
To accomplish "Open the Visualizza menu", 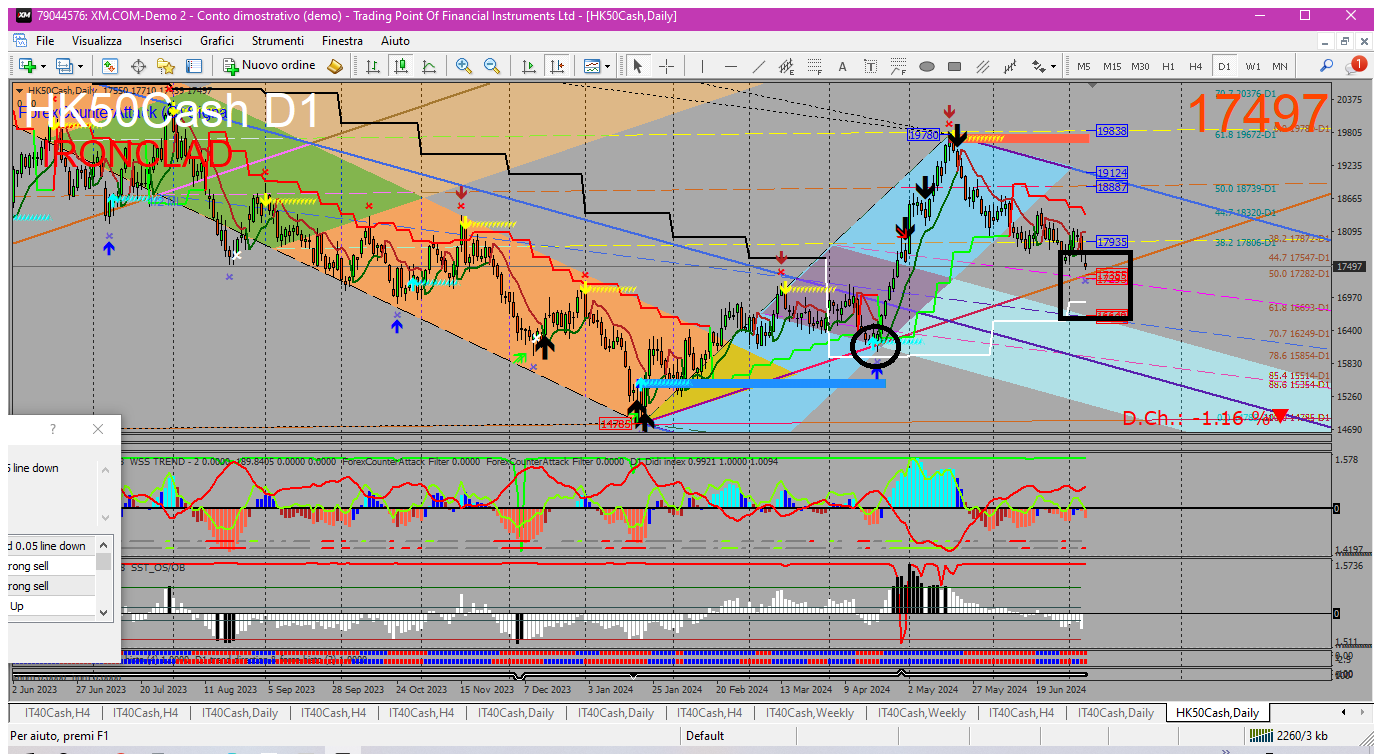I will tap(97, 41).
